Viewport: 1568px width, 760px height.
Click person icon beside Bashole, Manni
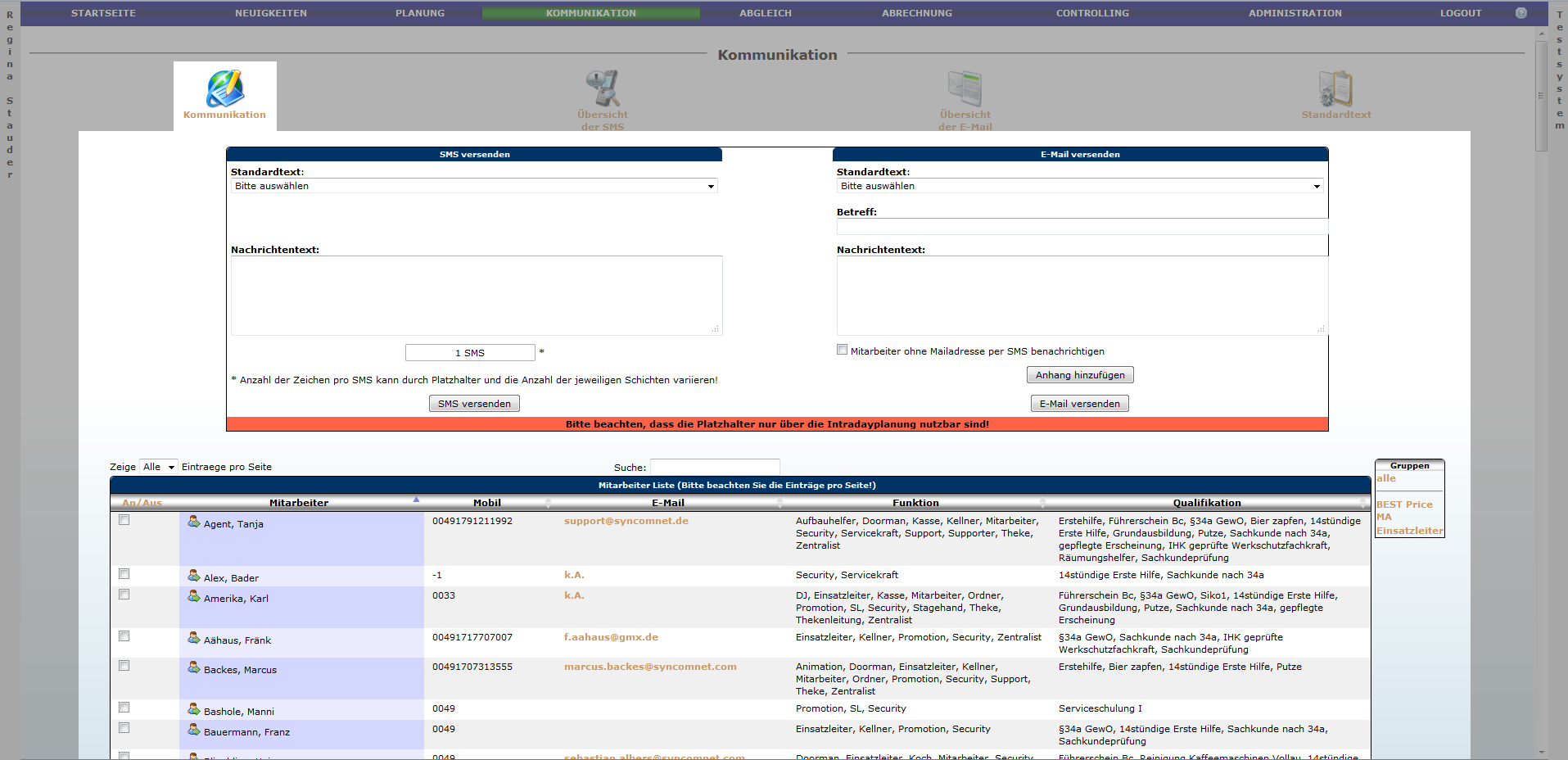click(194, 709)
